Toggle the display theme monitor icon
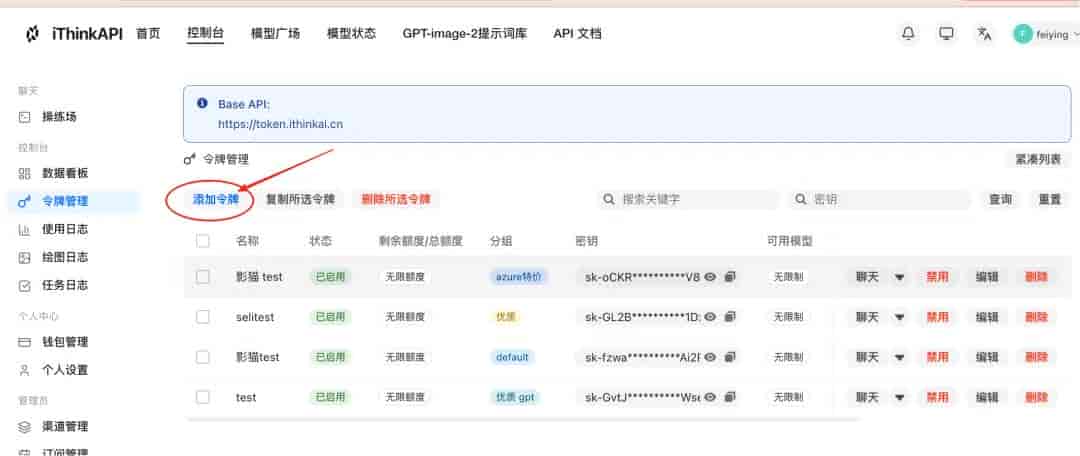 [x=946, y=33]
